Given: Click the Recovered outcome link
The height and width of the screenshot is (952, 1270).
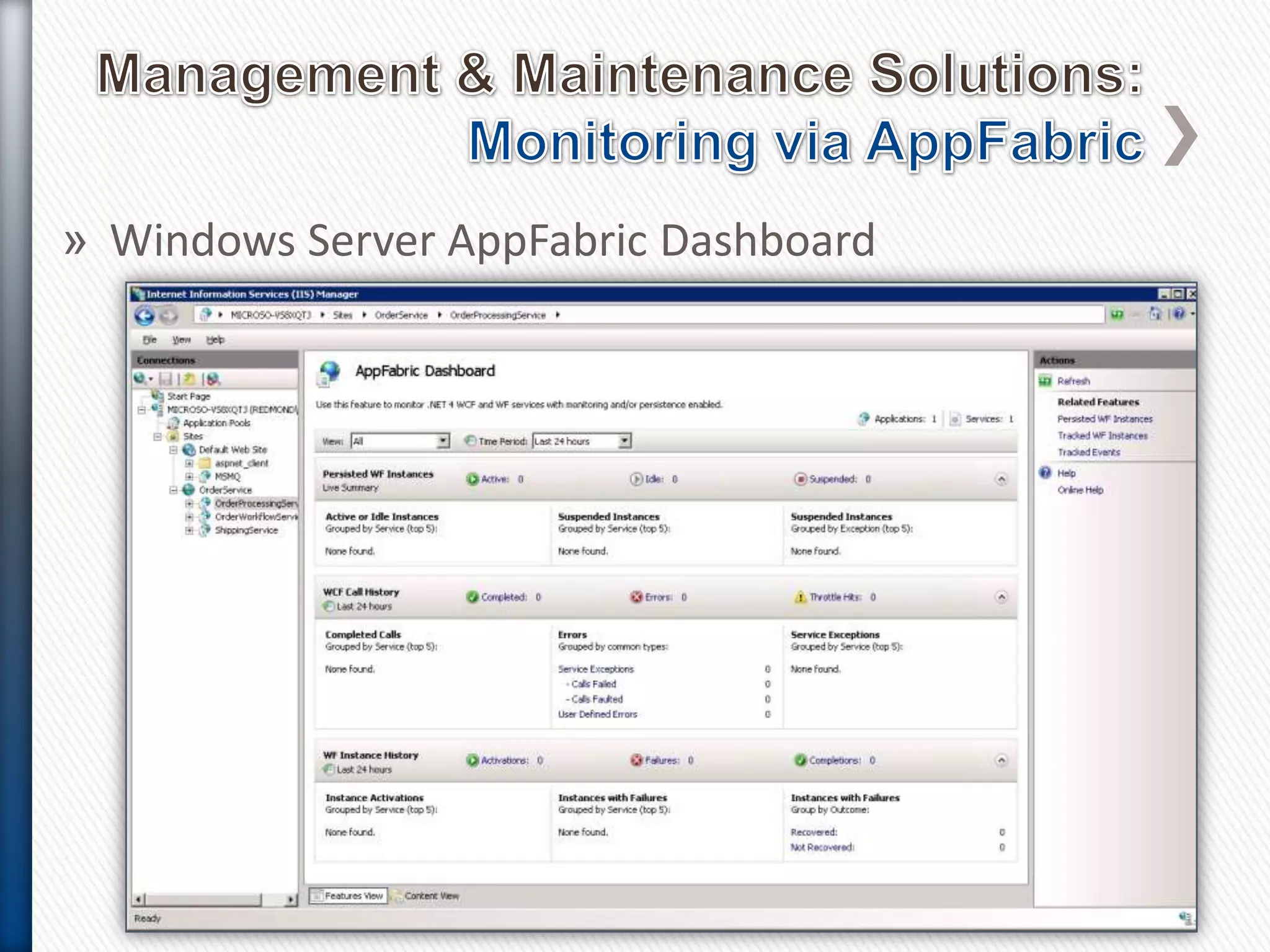Looking at the screenshot, I should (x=814, y=832).
